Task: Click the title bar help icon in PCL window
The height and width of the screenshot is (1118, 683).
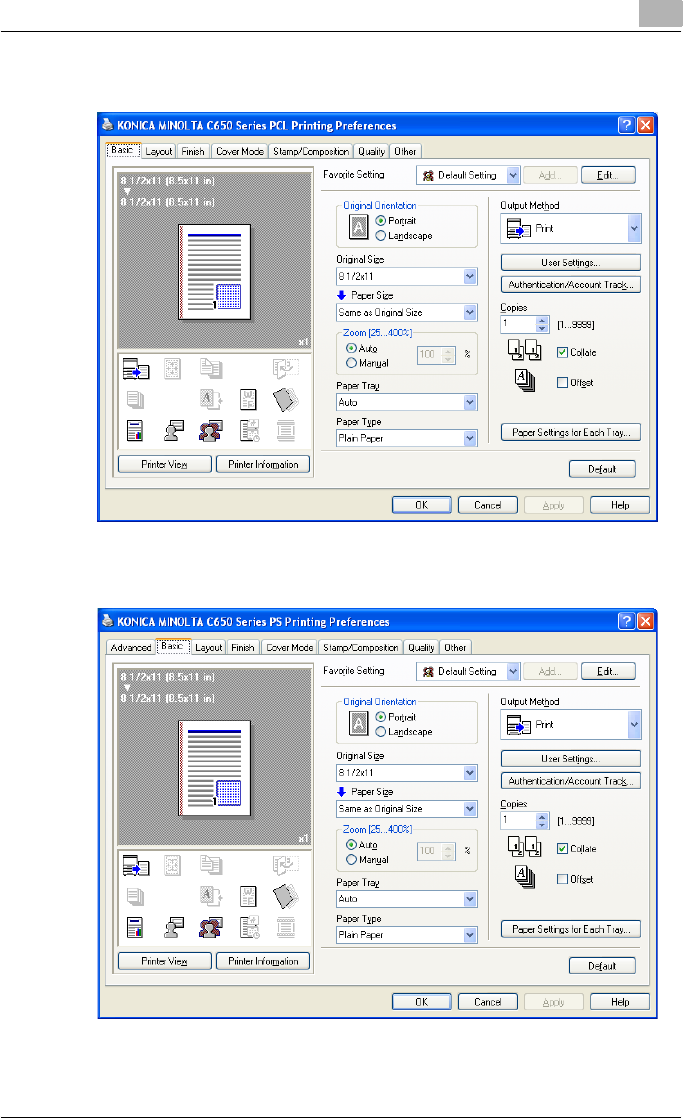Action: click(626, 125)
